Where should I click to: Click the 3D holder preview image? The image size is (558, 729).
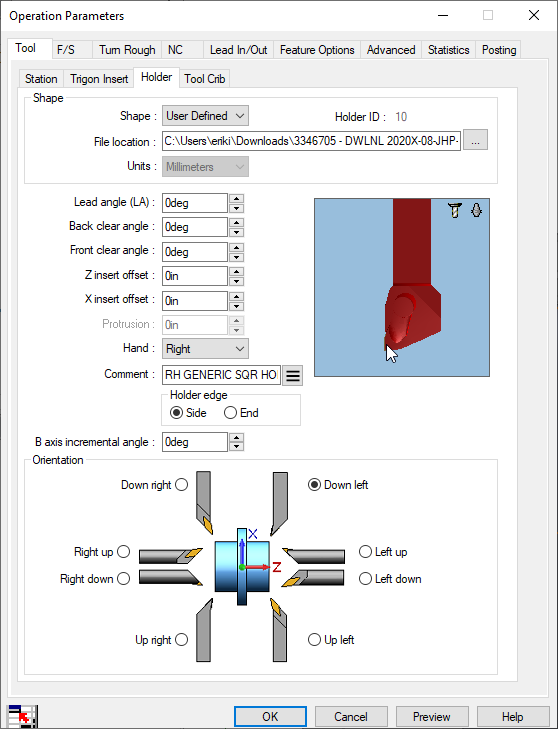(402, 287)
